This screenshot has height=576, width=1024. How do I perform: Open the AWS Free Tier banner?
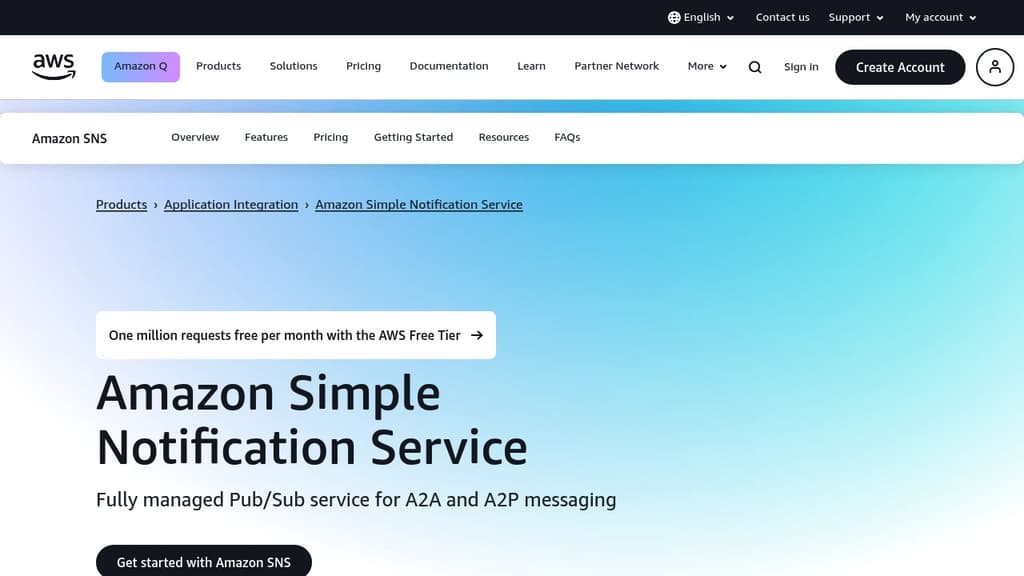point(296,335)
